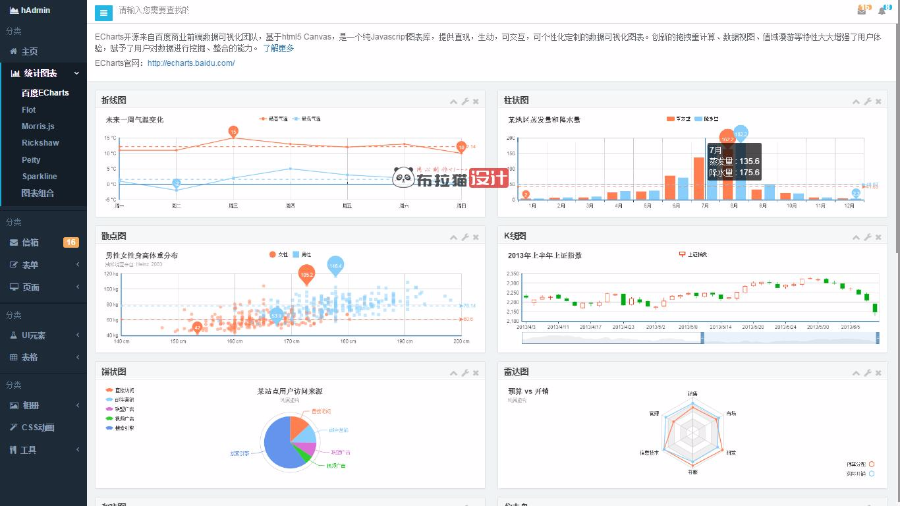Collapse the 饼状图 panel with chevron

(x=453, y=373)
